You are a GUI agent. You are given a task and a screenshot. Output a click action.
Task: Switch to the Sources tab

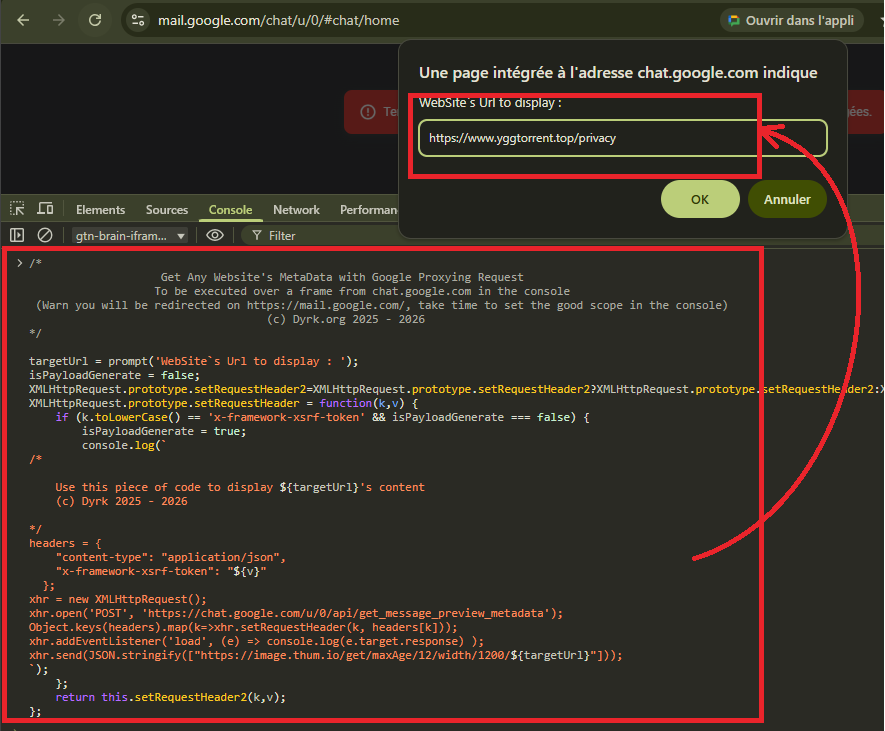pos(167,210)
